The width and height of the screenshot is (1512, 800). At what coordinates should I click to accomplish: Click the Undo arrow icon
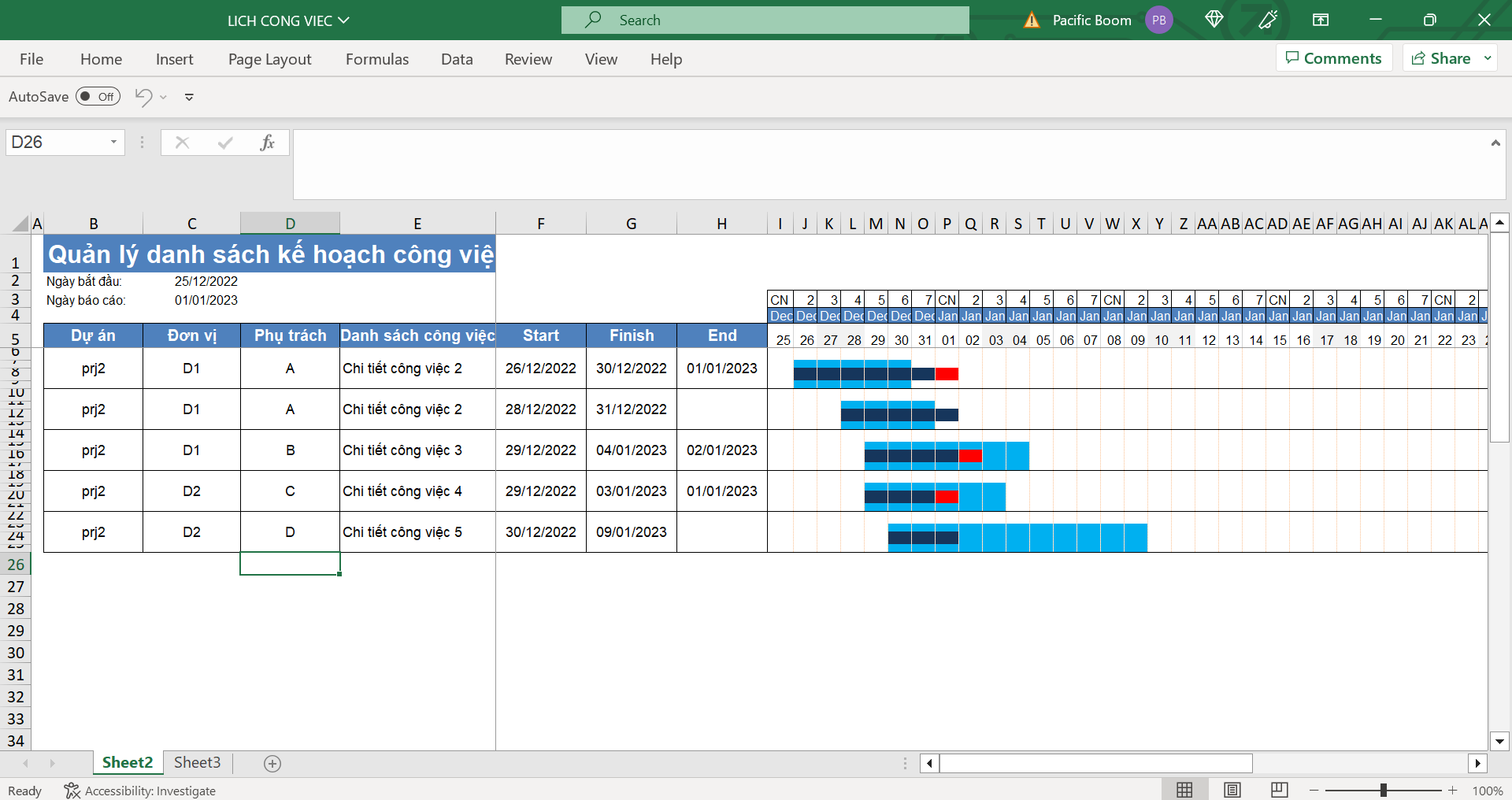tap(143, 97)
